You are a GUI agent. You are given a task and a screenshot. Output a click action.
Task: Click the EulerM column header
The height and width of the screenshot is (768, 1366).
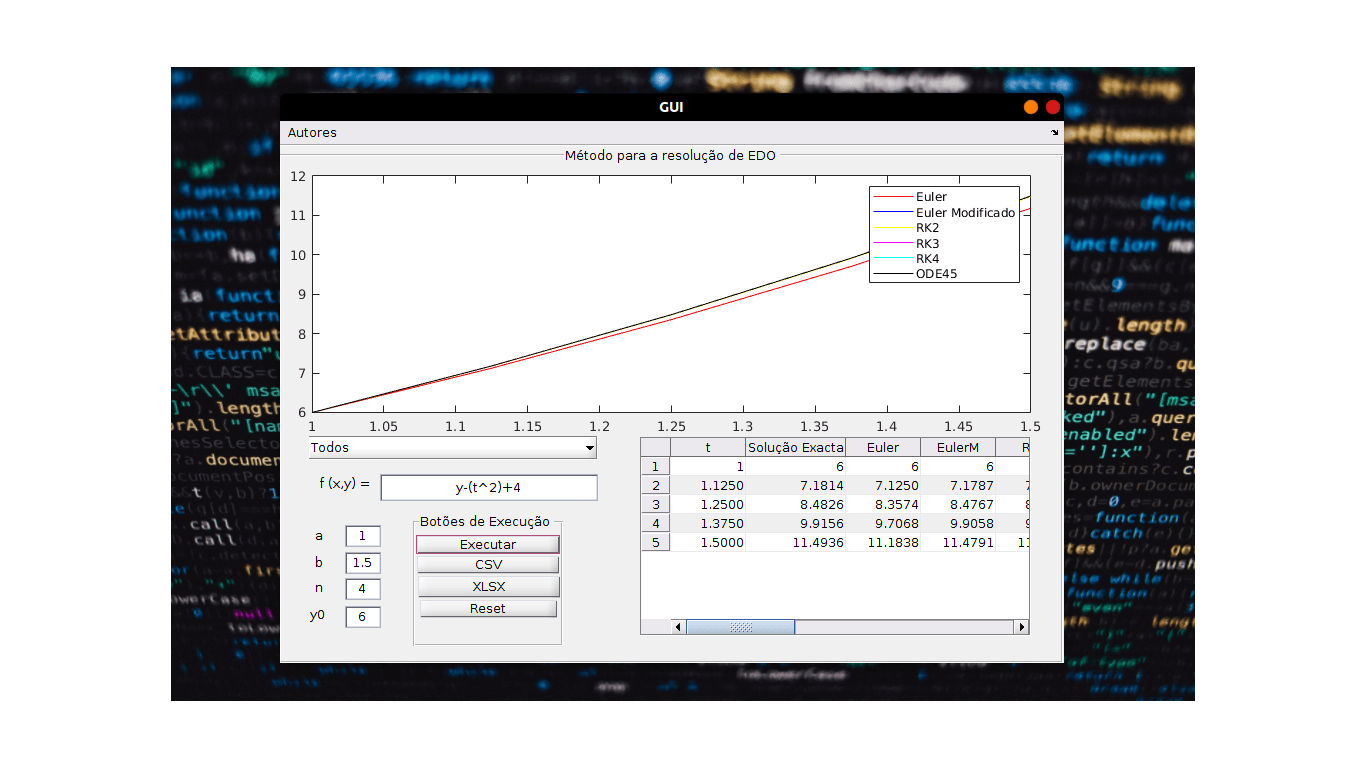[958, 447]
